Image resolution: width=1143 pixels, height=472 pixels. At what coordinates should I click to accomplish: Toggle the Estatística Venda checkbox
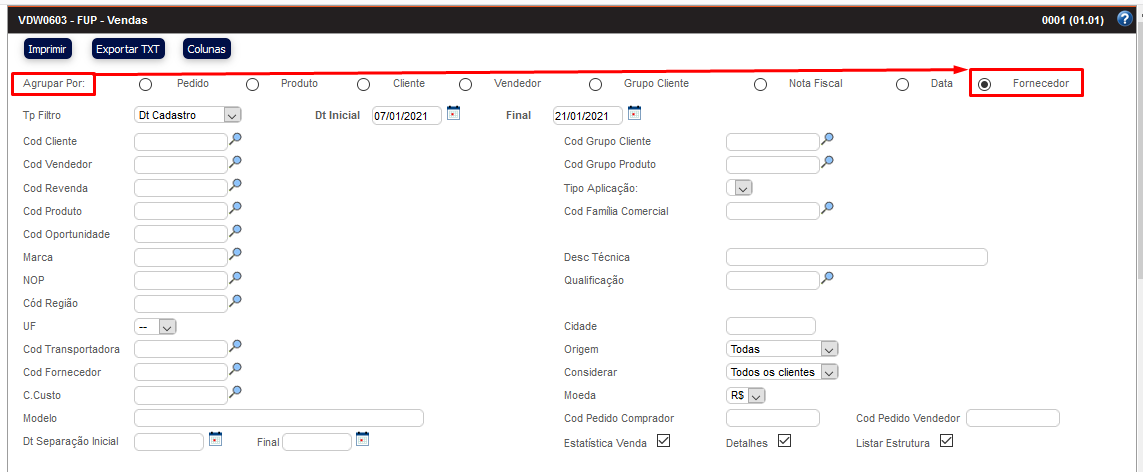663,441
